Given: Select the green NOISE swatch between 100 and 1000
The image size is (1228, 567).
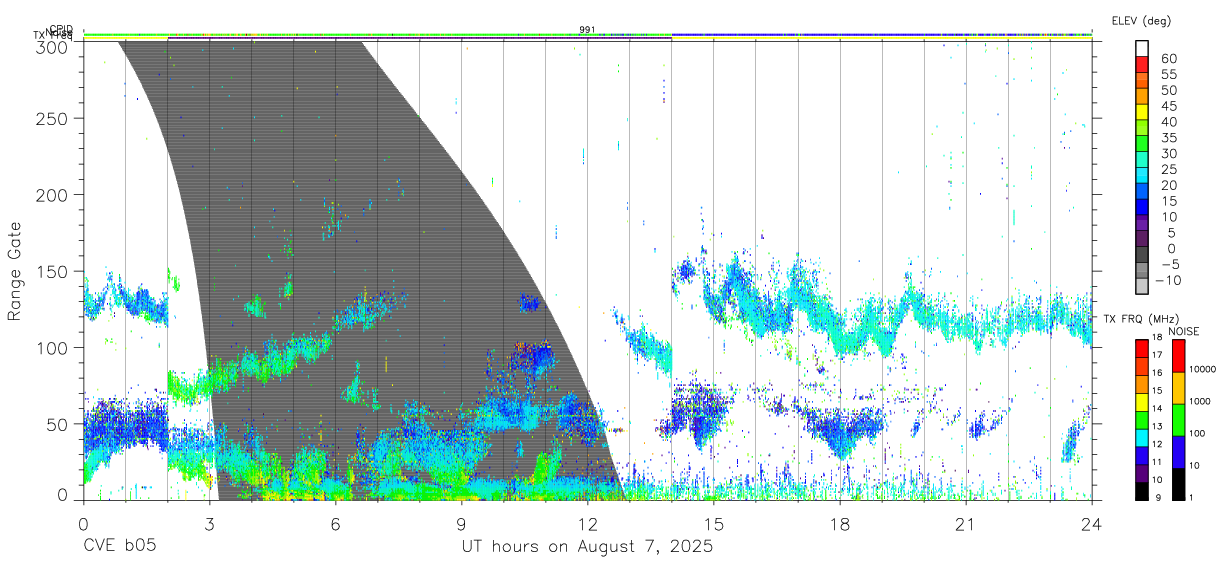Looking at the screenshot, I should pyautogui.click(x=1178, y=419).
